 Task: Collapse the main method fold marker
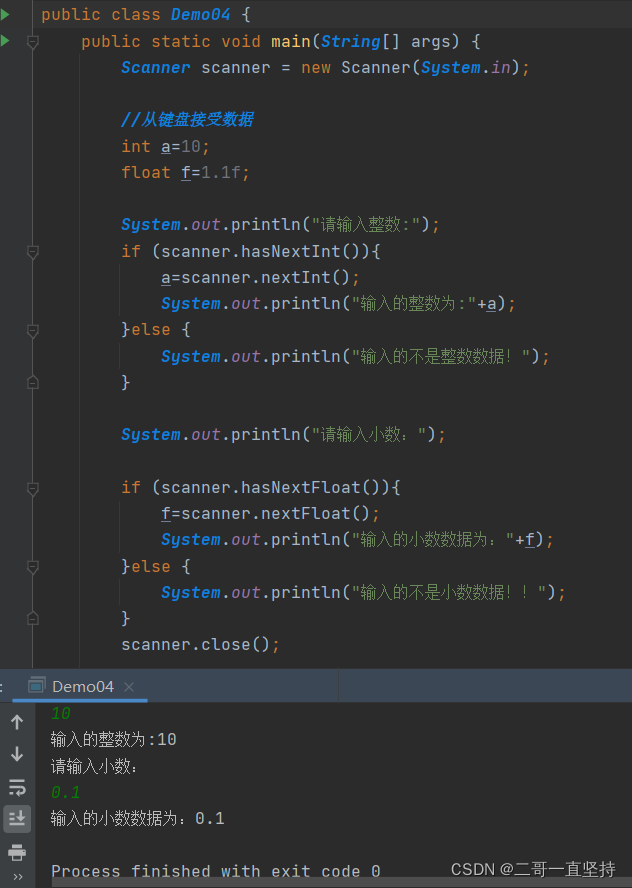tap(33, 41)
